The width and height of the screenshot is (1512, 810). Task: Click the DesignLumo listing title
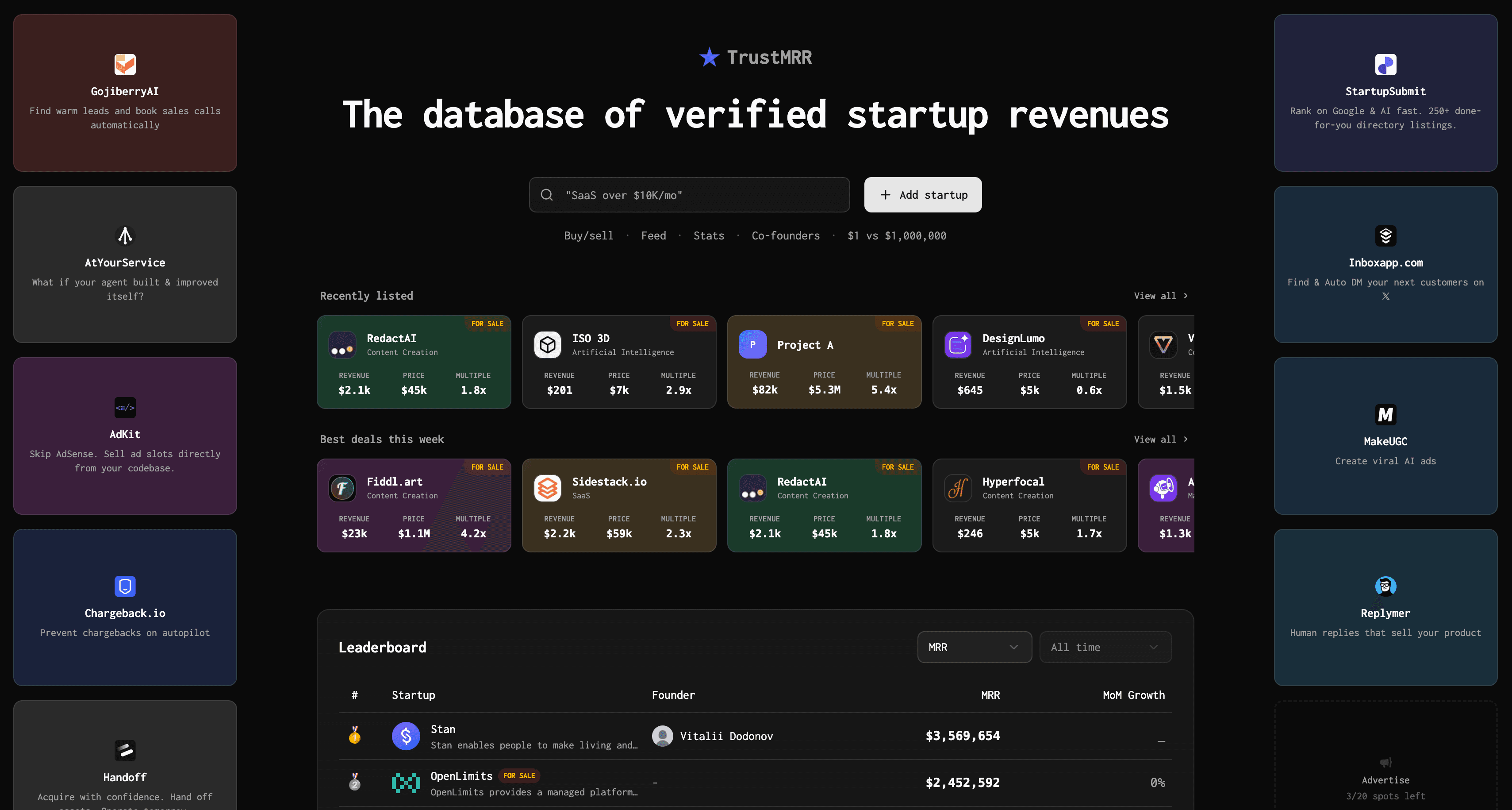1013,338
